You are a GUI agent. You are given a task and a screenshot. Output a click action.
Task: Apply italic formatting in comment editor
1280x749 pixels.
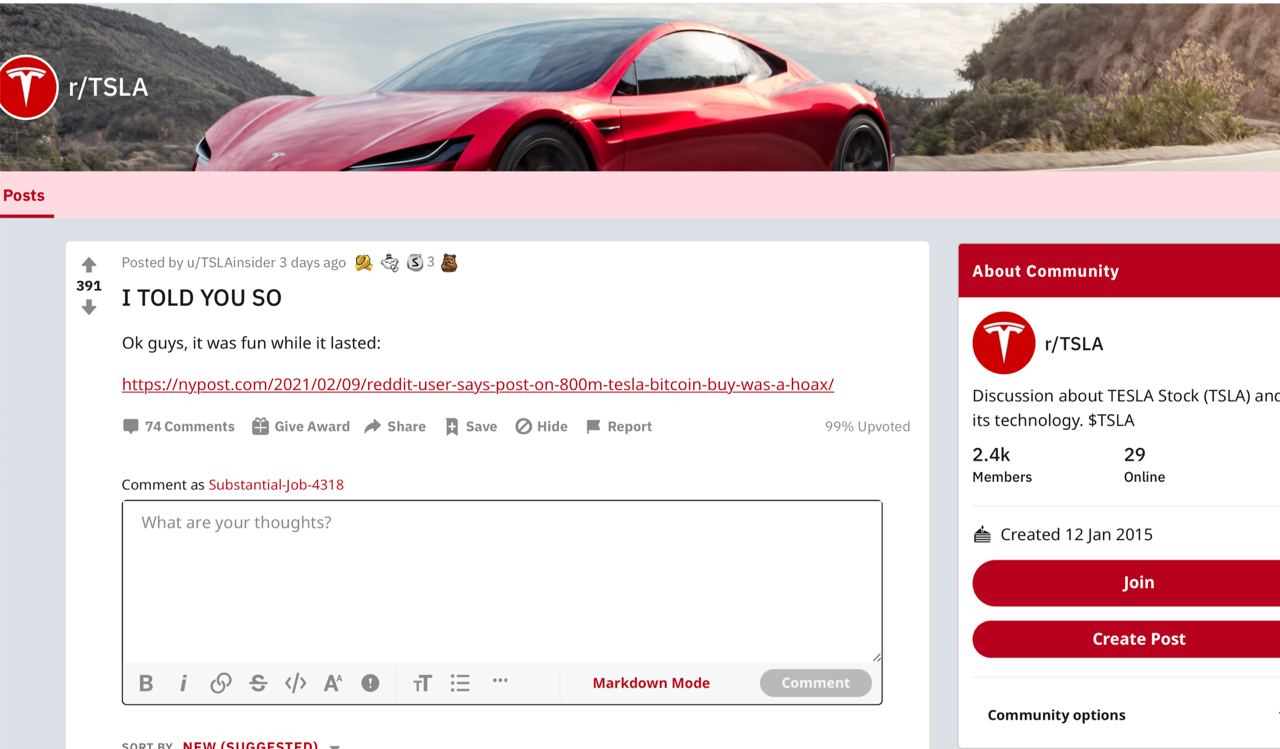[183, 683]
